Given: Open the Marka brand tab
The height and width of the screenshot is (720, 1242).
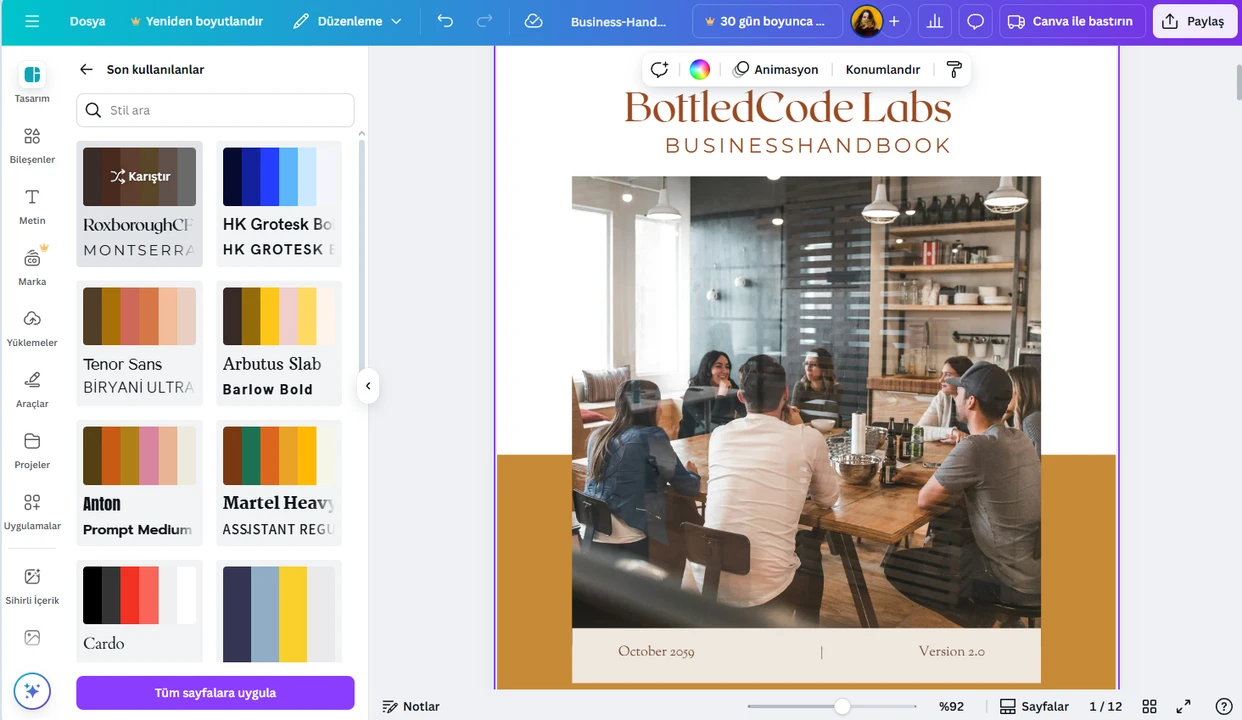Looking at the screenshot, I should 32,267.
